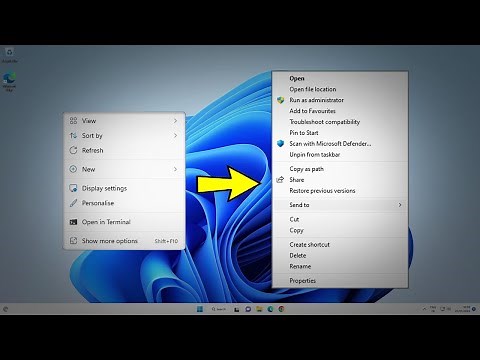Choose Pin to Start

pos(340,133)
